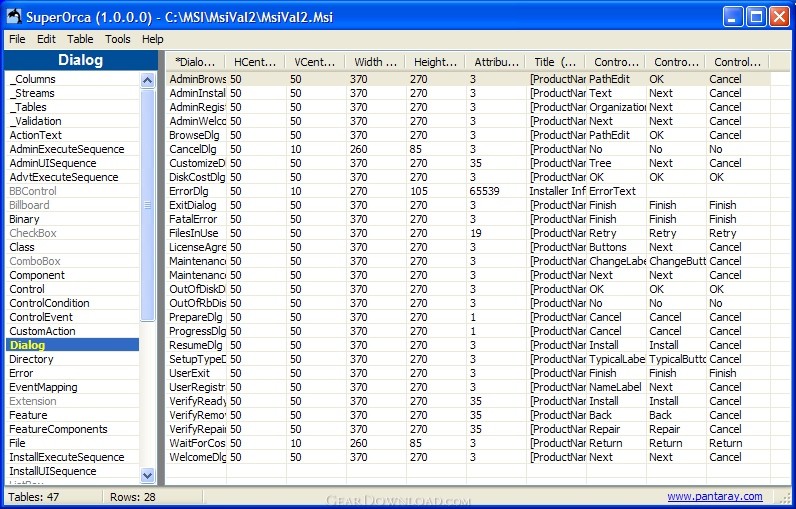Open the Table menu
This screenshot has width=796, height=509.
click(x=80, y=39)
